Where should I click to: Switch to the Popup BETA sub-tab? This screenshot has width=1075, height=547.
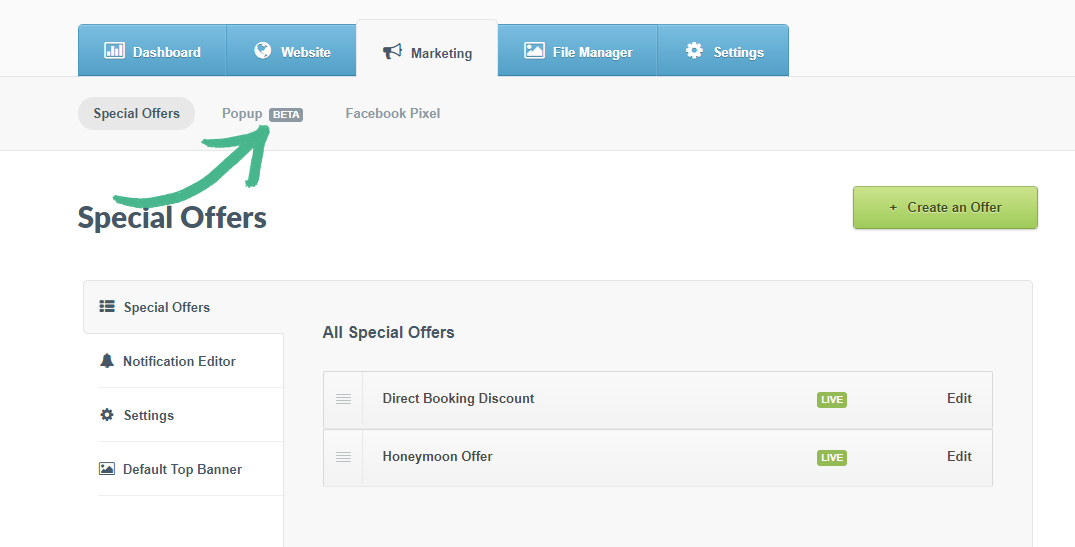(x=261, y=114)
